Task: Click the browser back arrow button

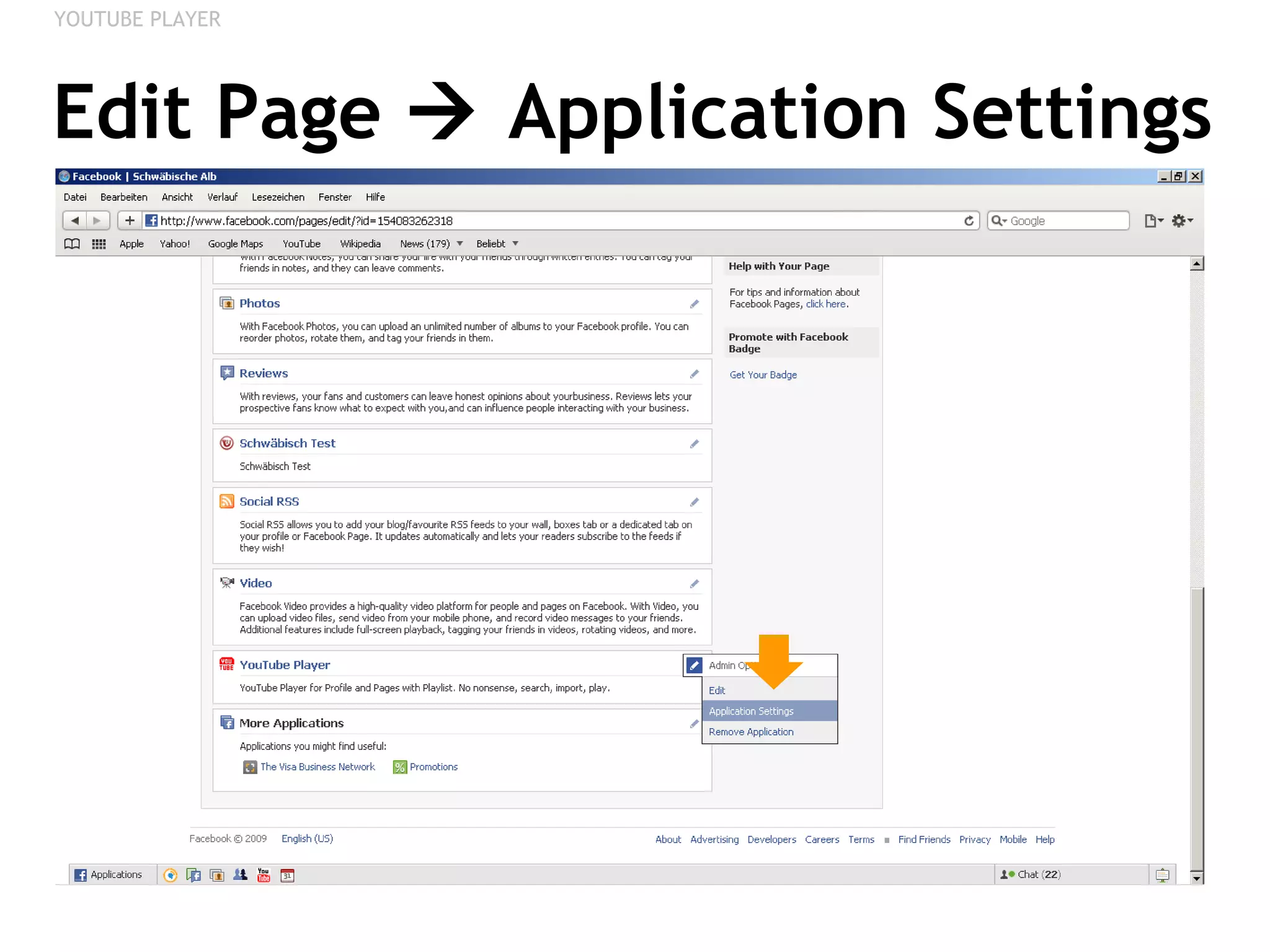Action: pyautogui.click(x=74, y=221)
